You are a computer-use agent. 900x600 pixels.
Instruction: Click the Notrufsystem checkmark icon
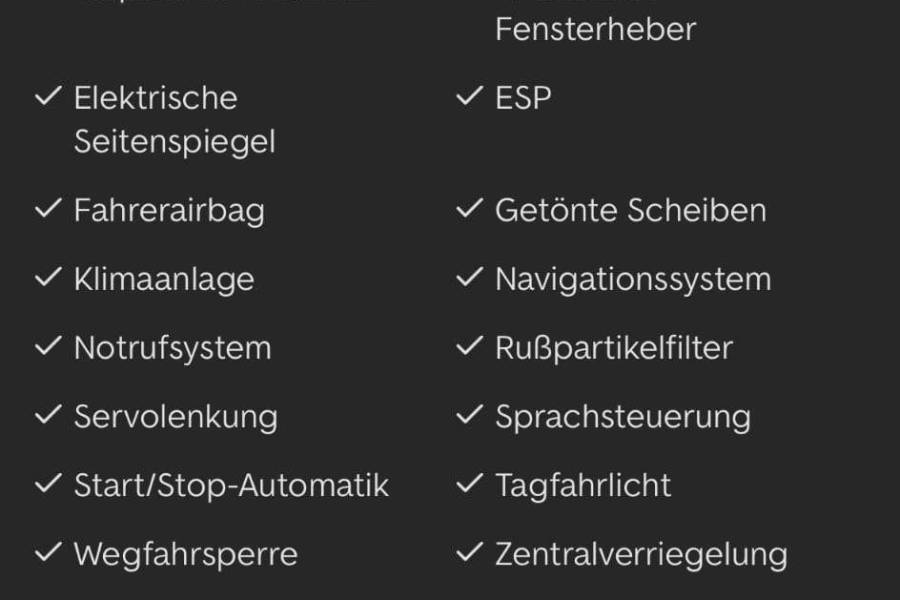[48, 347]
